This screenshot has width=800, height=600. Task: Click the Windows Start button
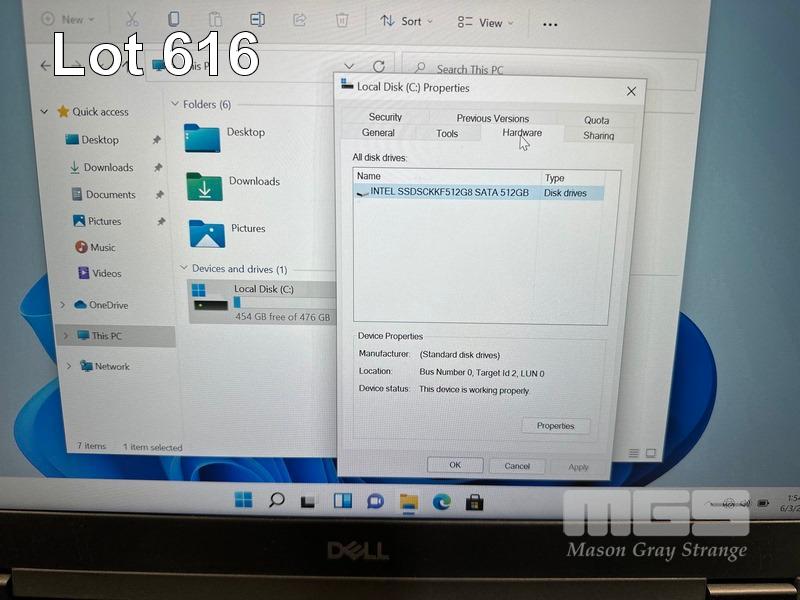(243, 500)
